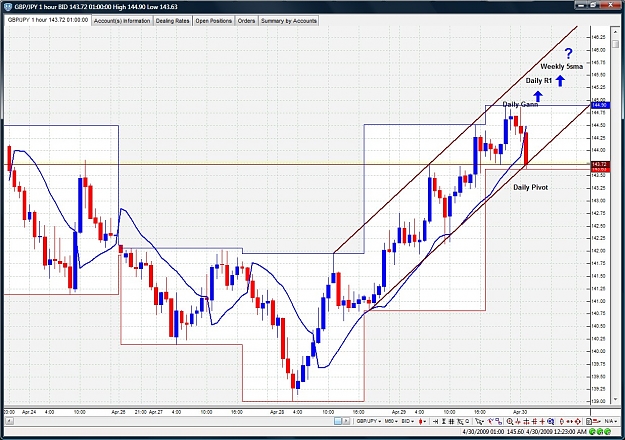Toggle the chart grid hash icon
This screenshot has height=440, width=625.
click(452, 421)
